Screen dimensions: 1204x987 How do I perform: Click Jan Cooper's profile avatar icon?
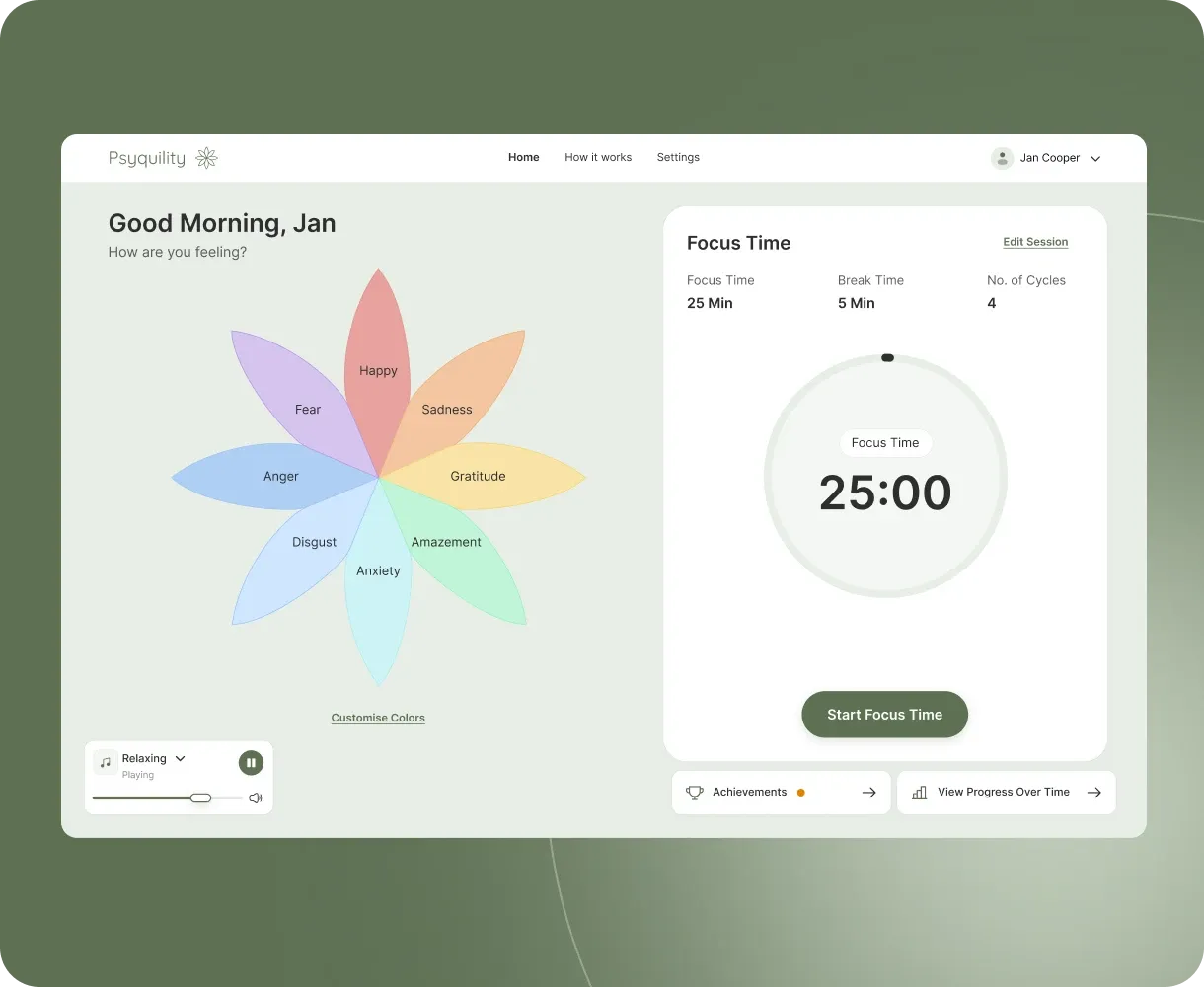(x=1002, y=158)
